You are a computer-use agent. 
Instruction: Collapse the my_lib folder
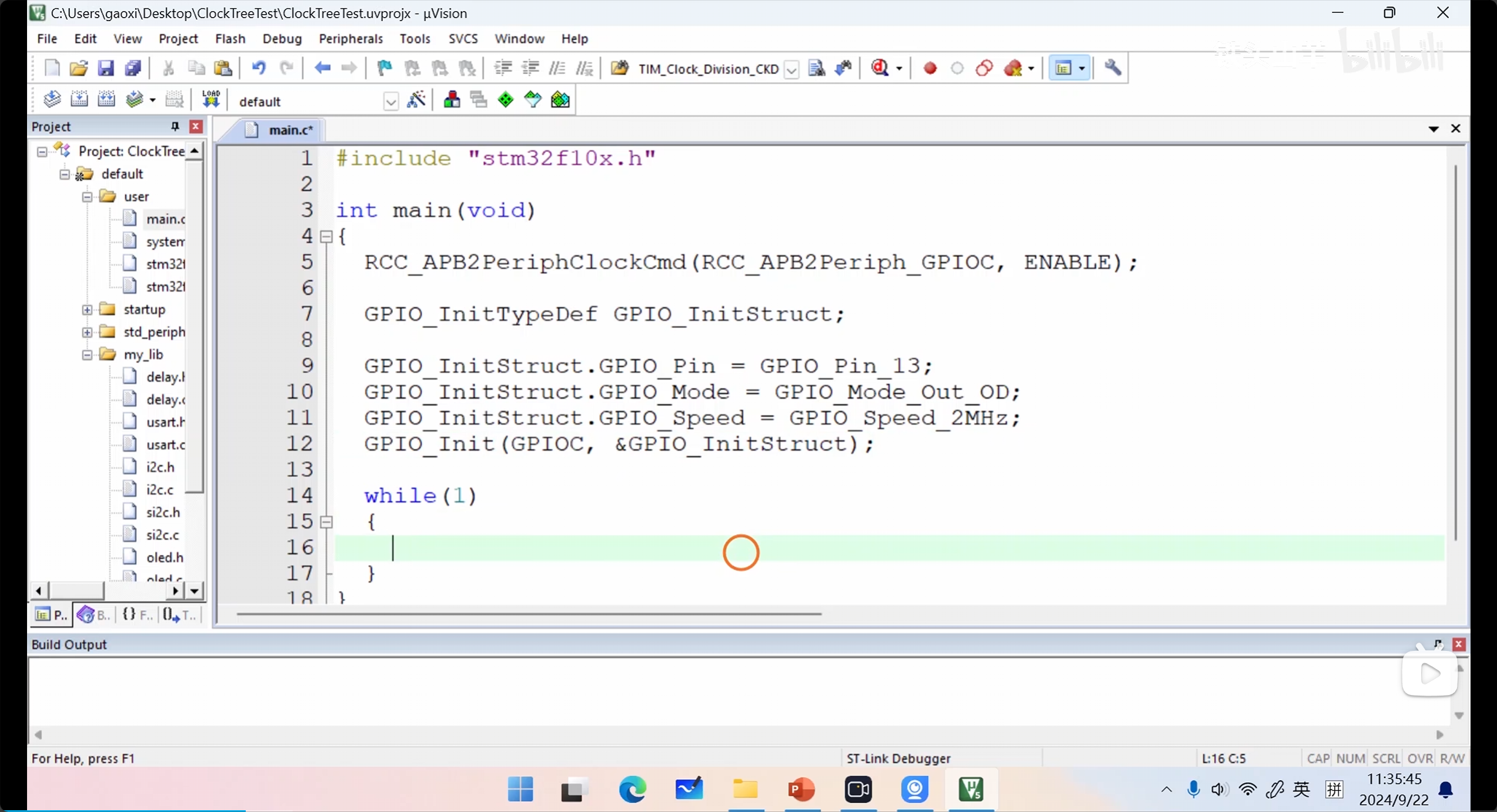coord(87,355)
